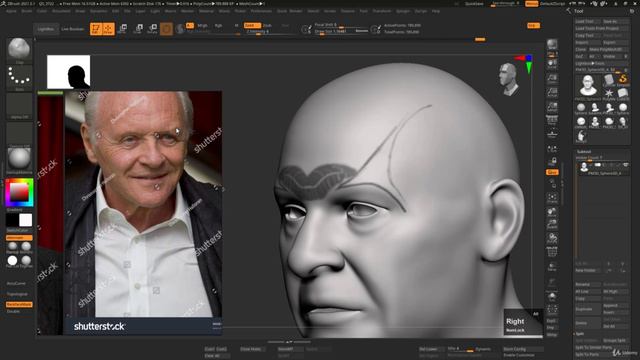Open the current material sphere
Viewport: 640px width, 360px height.
pos(19,160)
